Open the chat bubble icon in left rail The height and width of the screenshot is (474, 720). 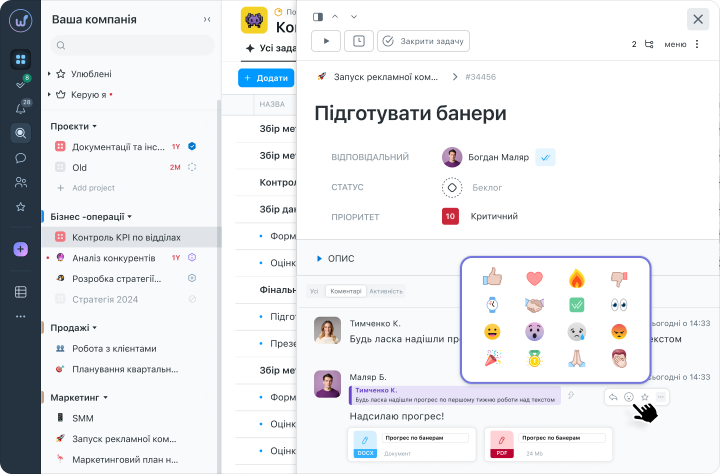click(x=21, y=158)
